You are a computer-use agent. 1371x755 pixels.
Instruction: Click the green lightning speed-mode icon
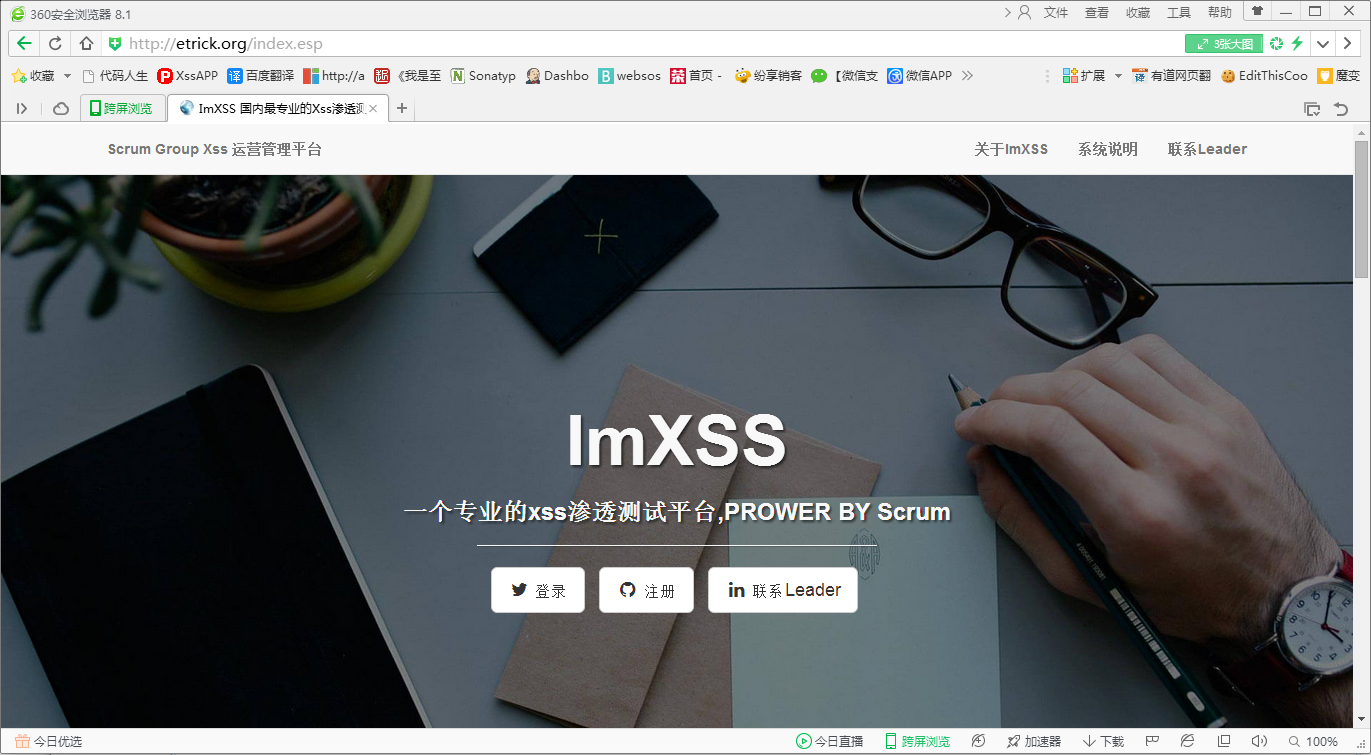[x=1297, y=43]
